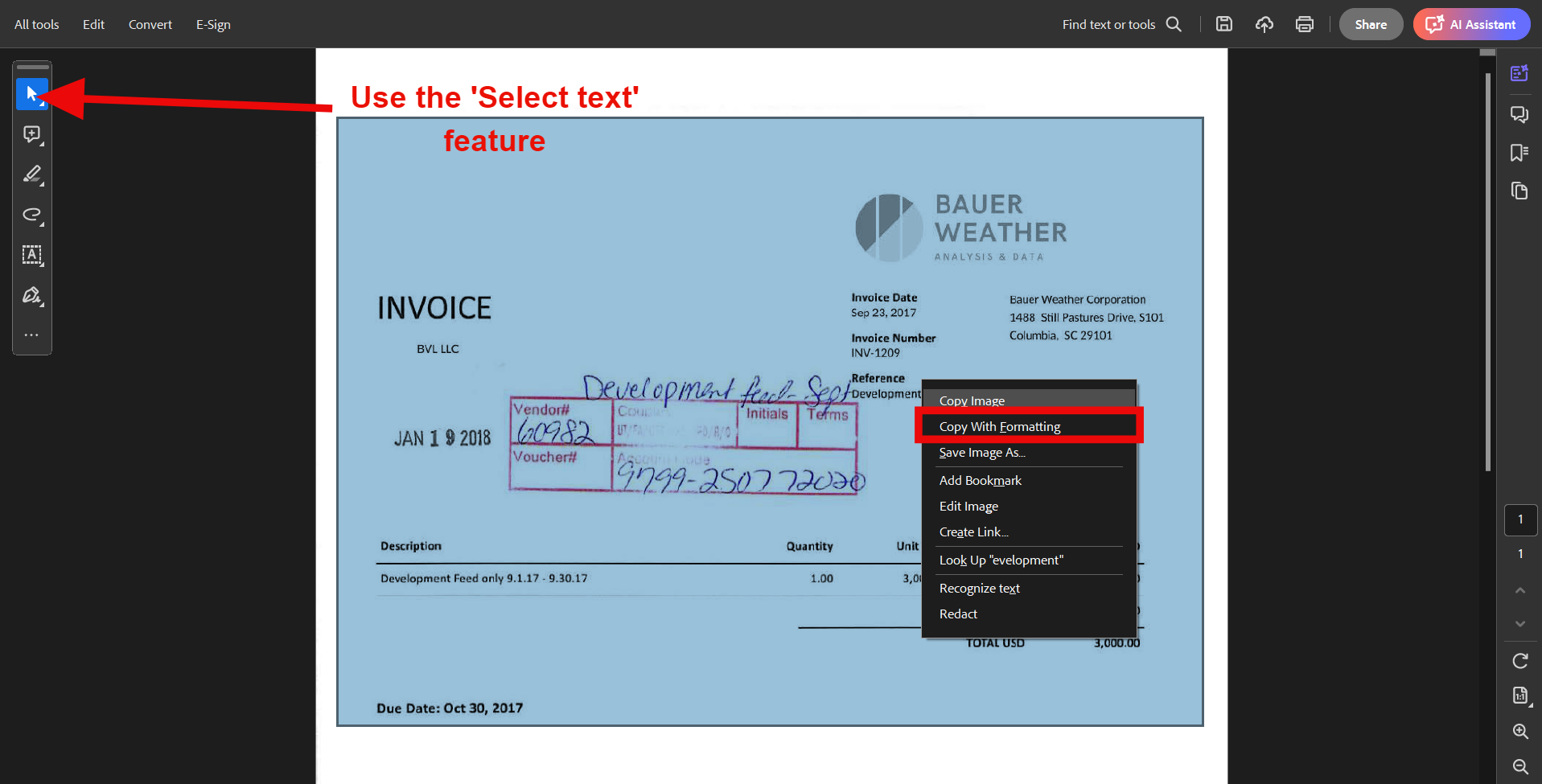
Task: Select the Highlight tool
Action: pyautogui.click(x=32, y=174)
